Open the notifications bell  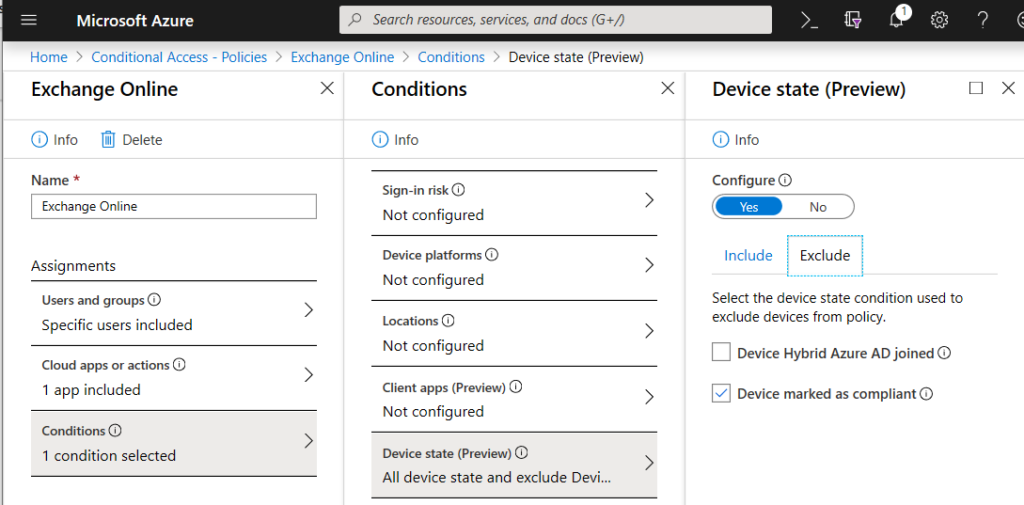point(897,20)
